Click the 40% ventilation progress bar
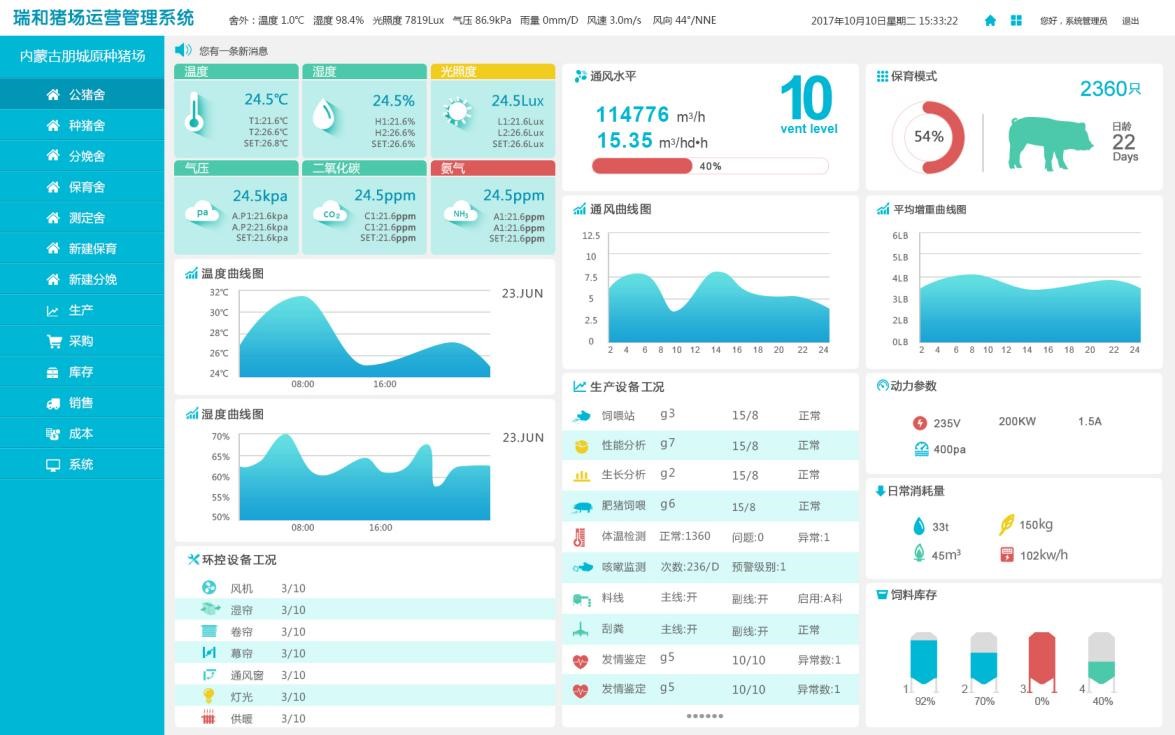Screen dimensions: 1175x735 pyautogui.click(x=710, y=166)
